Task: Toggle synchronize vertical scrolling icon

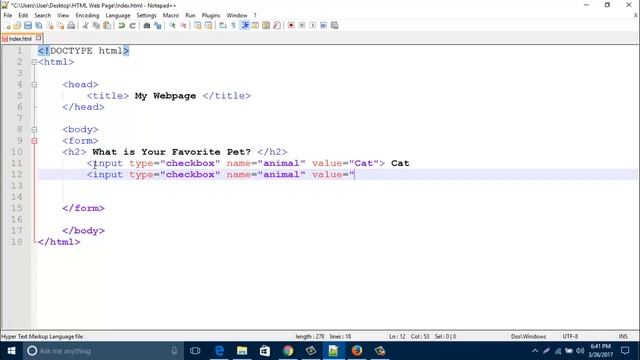Action: pyautogui.click(x=198, y=26)
